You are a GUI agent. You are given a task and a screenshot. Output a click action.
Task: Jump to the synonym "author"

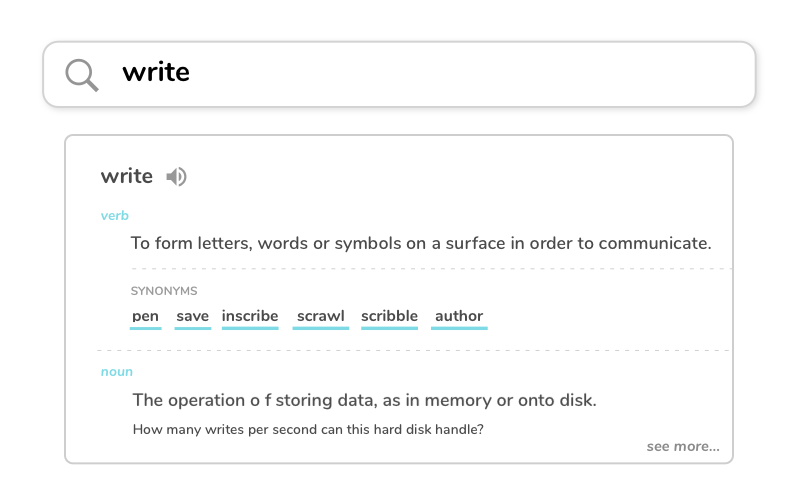tap(459, 316)
